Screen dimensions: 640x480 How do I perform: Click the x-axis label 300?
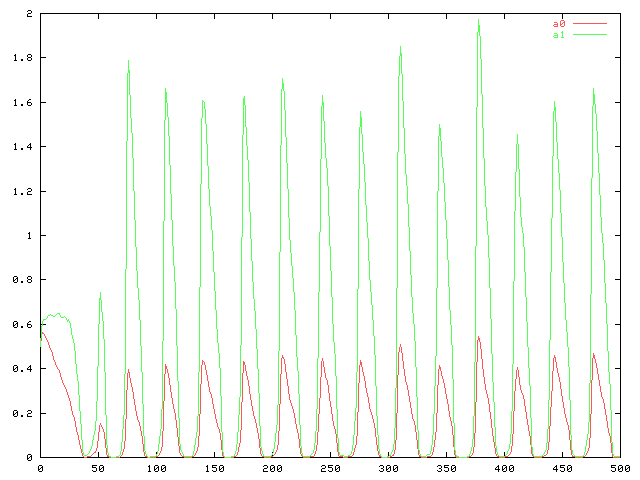point(388,469)
